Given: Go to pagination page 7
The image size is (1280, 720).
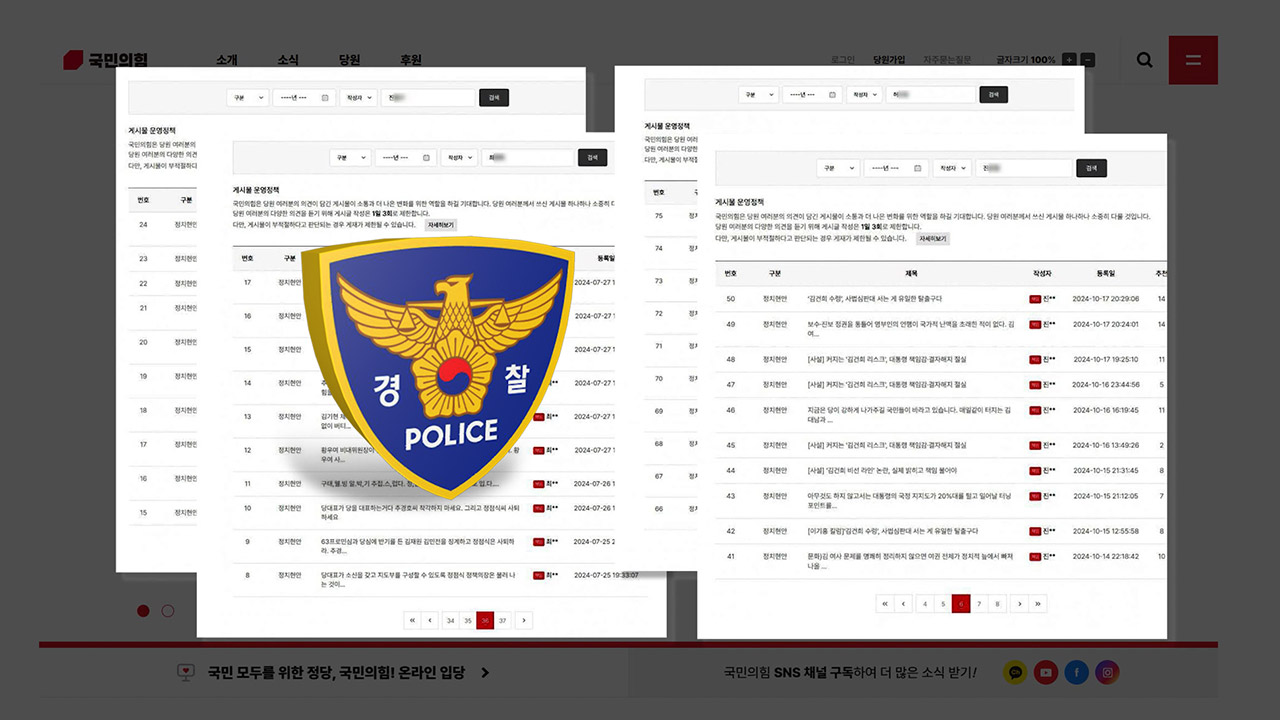Looking at the screenshot, I should [x=979, y=603].
